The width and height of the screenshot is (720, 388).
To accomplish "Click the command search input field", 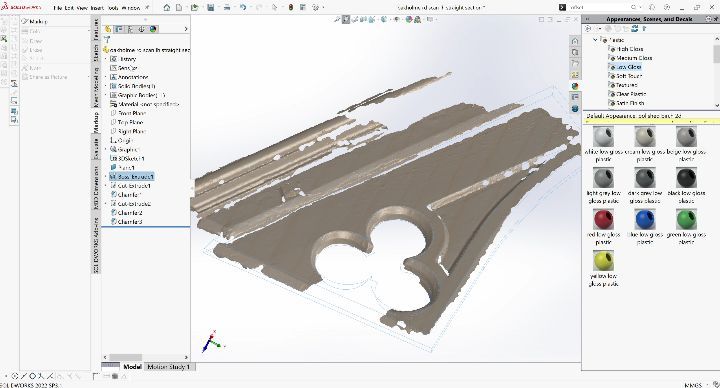I will pos(598,7).
